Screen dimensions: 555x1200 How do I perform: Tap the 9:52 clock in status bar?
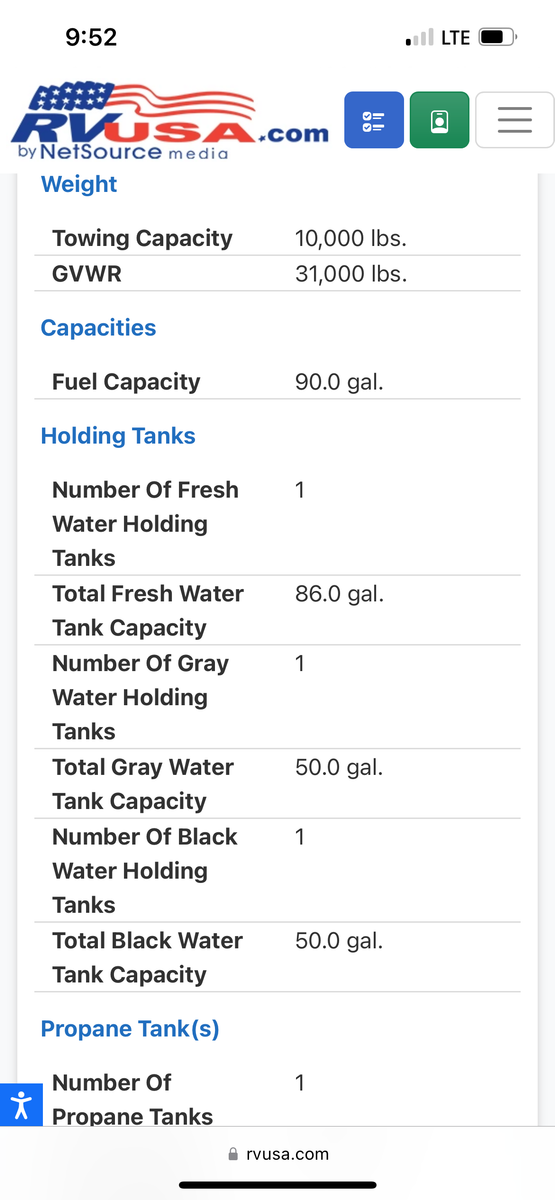(91, 38)
